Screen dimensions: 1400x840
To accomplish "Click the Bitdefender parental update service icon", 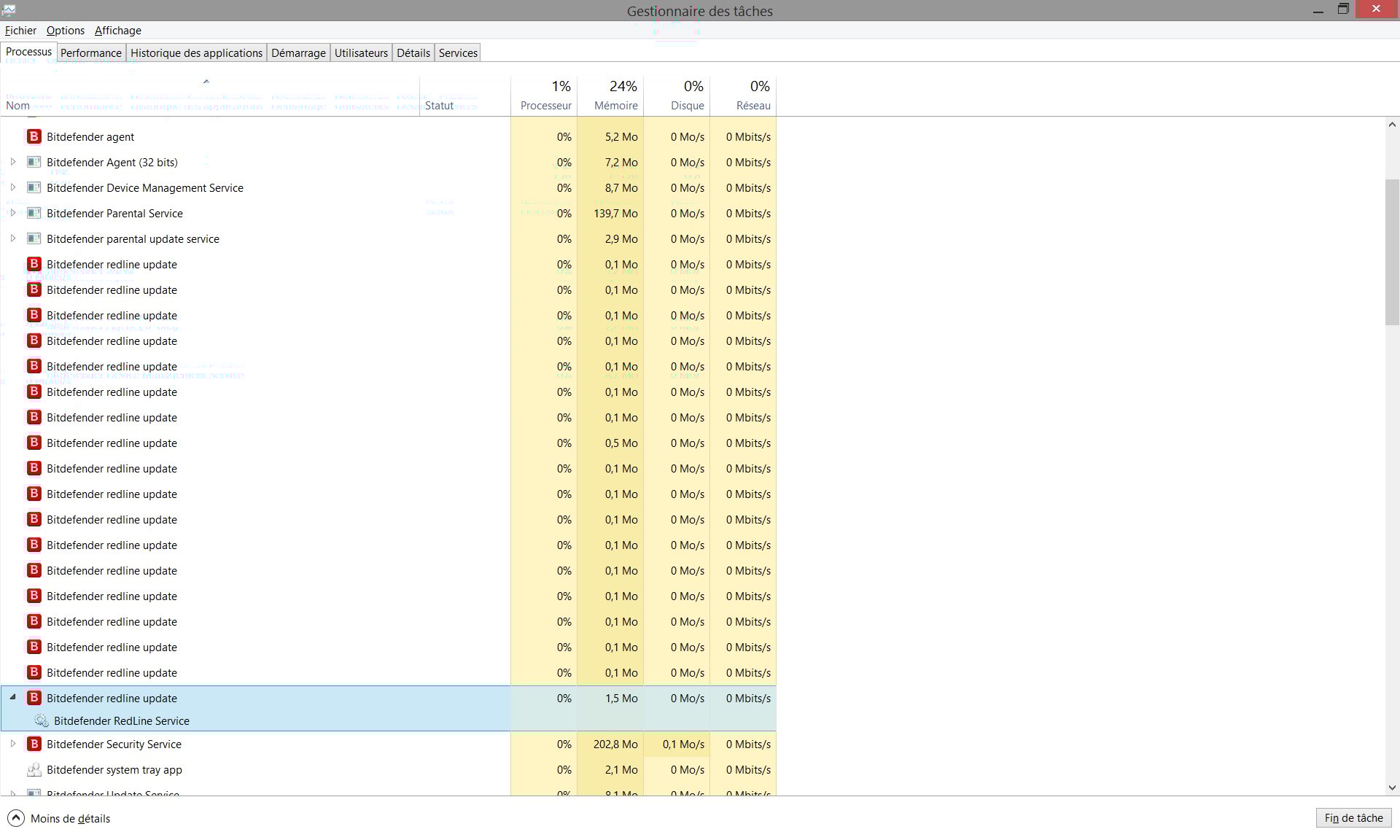I will point(34,238).
